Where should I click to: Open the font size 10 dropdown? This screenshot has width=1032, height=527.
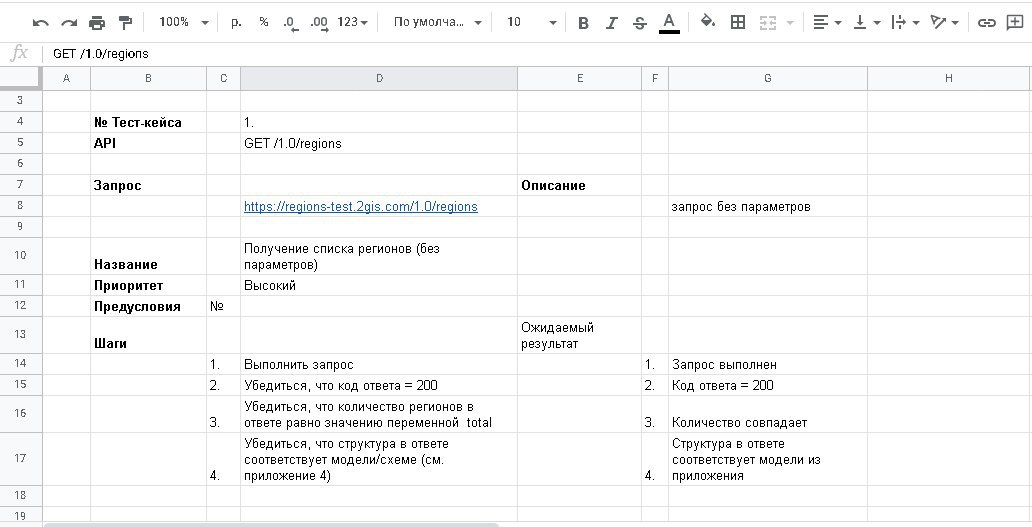click(x=531, y=22)
